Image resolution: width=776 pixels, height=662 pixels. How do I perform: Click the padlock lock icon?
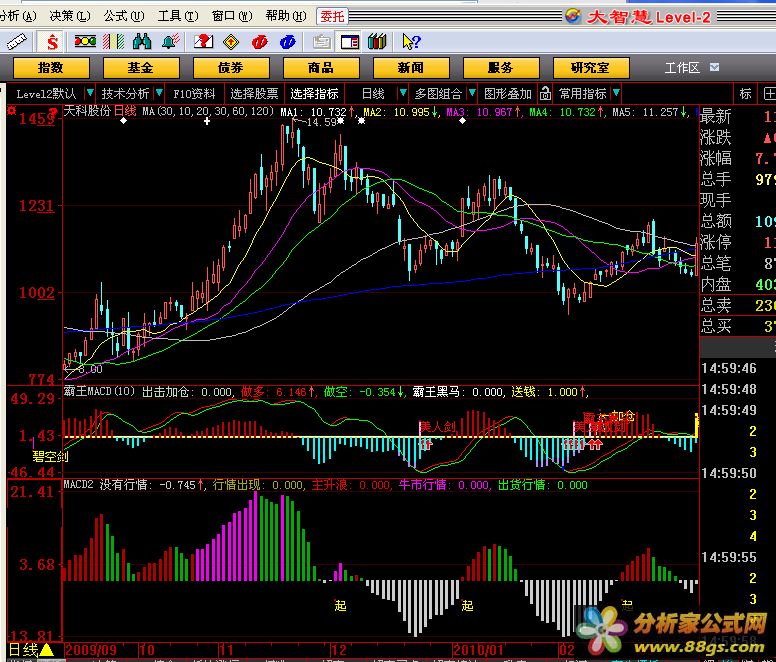pyautogui.click(x=545, y=93)
